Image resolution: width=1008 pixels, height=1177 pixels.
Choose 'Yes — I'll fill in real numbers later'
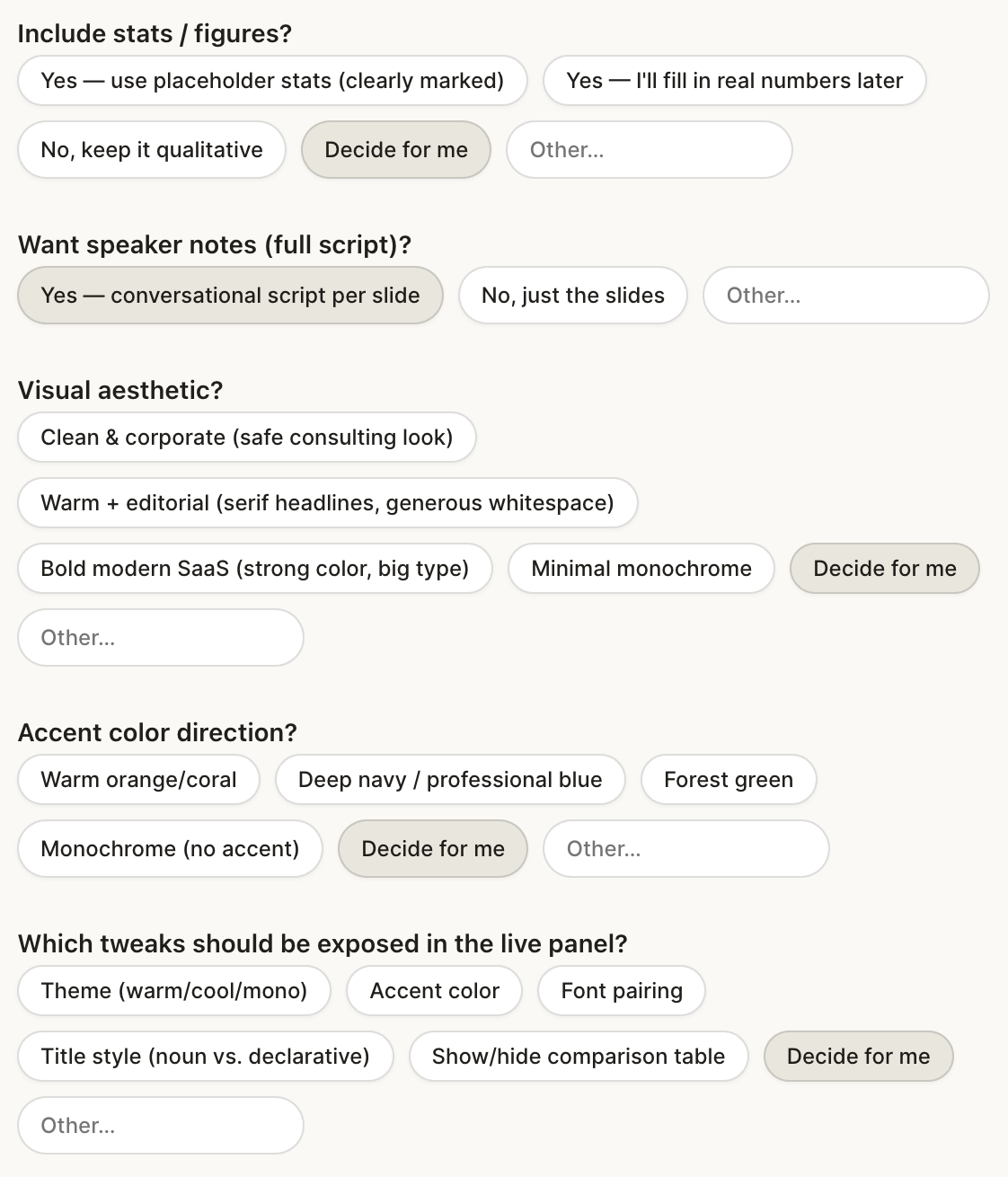click(x=734, y=81)
